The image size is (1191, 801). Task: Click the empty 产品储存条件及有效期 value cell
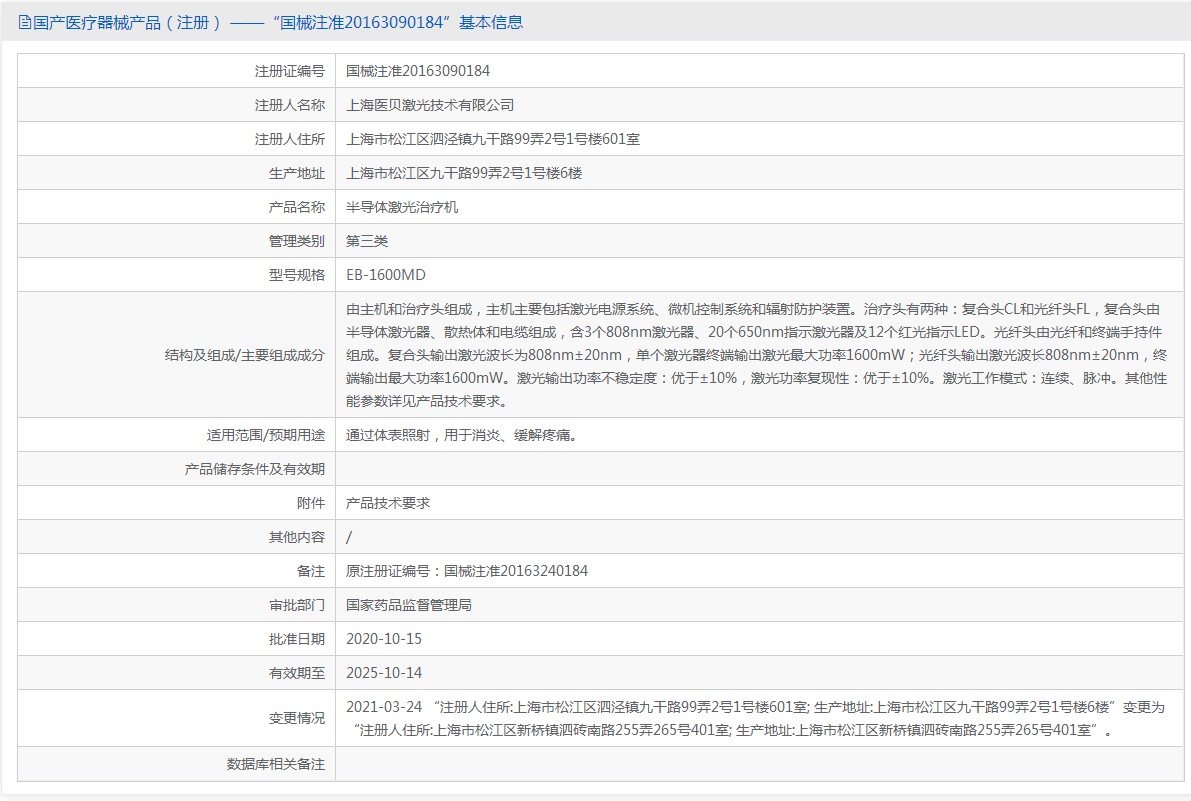tap(756, 469)
